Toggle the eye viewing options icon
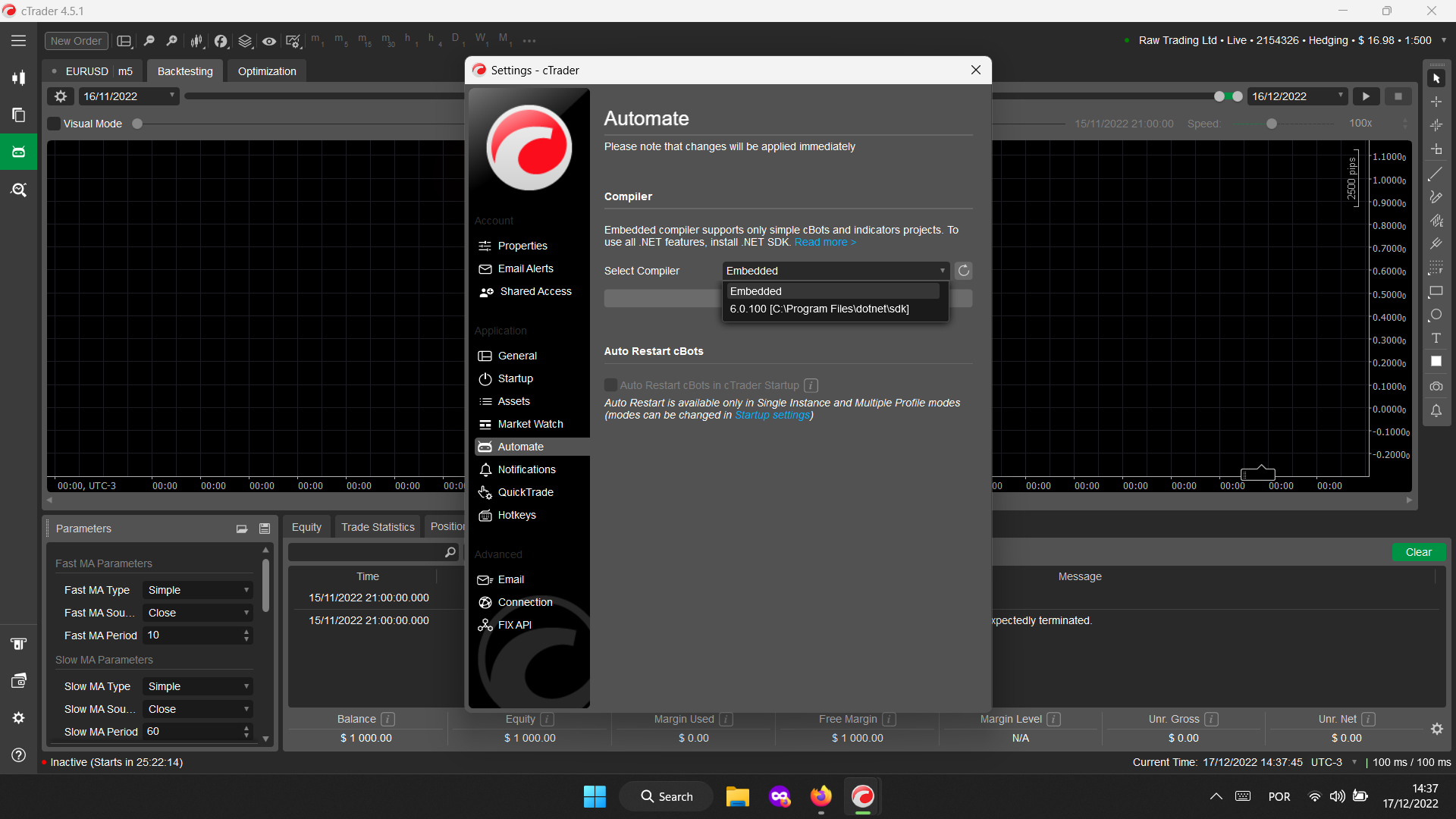This screenshot has height=819, width=1456. [269, 41]
